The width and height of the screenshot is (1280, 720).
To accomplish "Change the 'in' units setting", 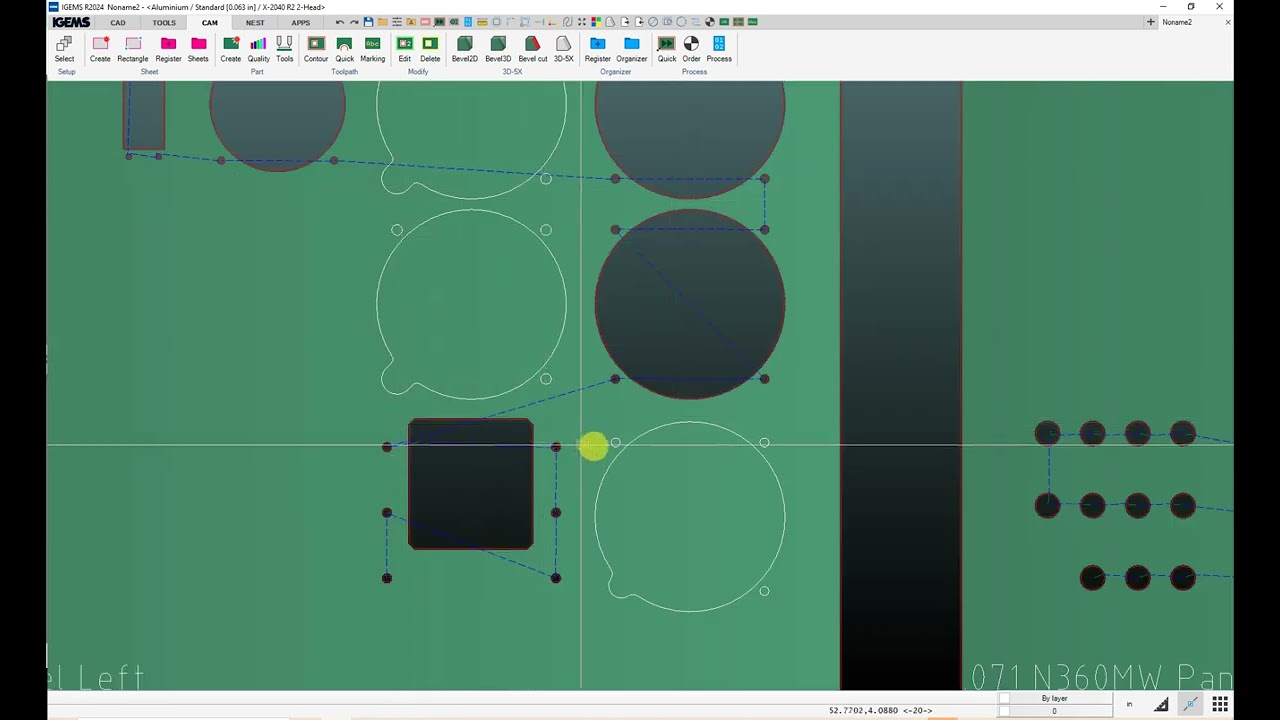I will click(x=1129, y=705).
